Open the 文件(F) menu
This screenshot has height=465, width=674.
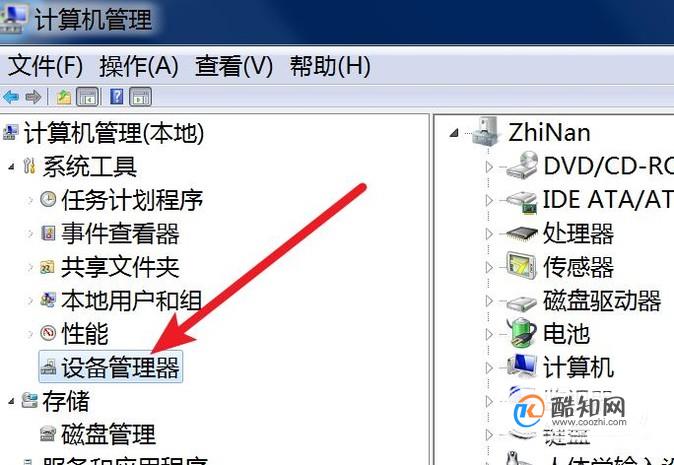tap(45, 67)
